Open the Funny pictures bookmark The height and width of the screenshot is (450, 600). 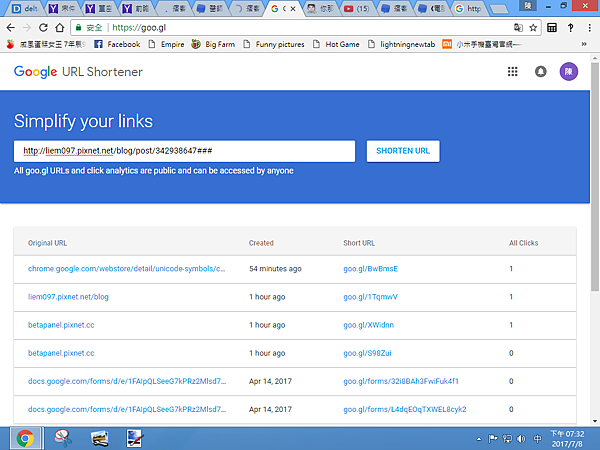click(x=274, y=44)
